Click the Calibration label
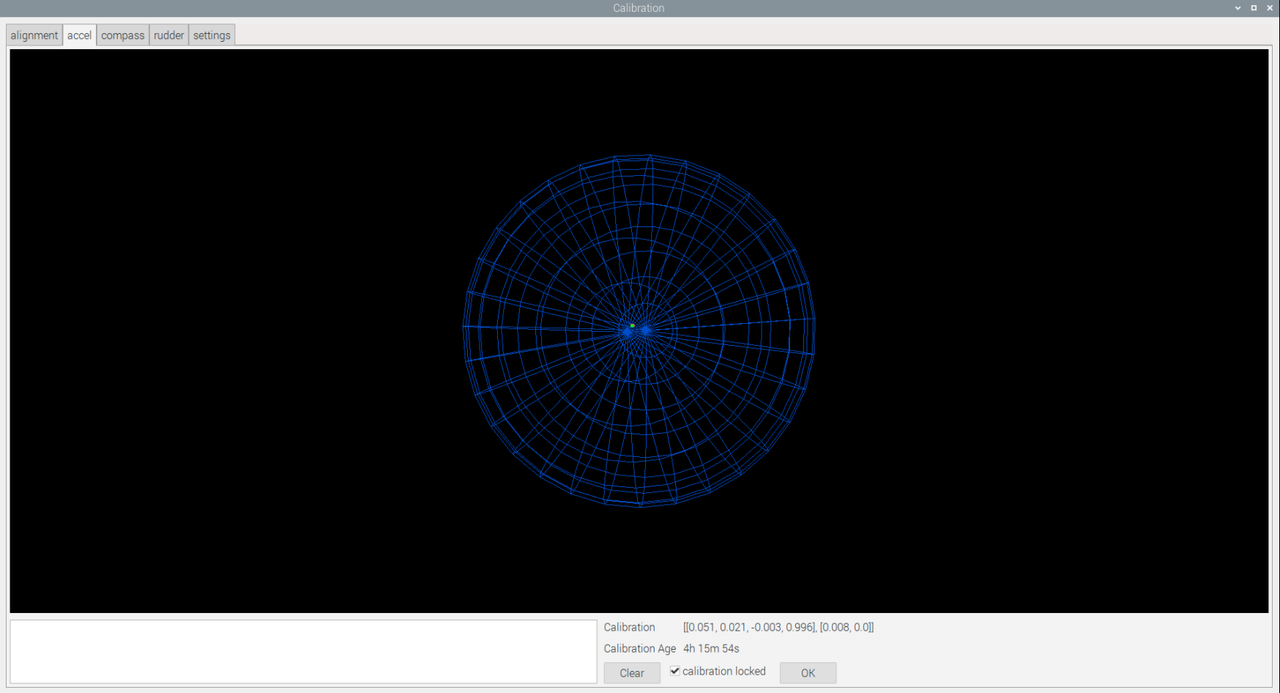Viewport: 1280px width, 693px height. [629, 627]
